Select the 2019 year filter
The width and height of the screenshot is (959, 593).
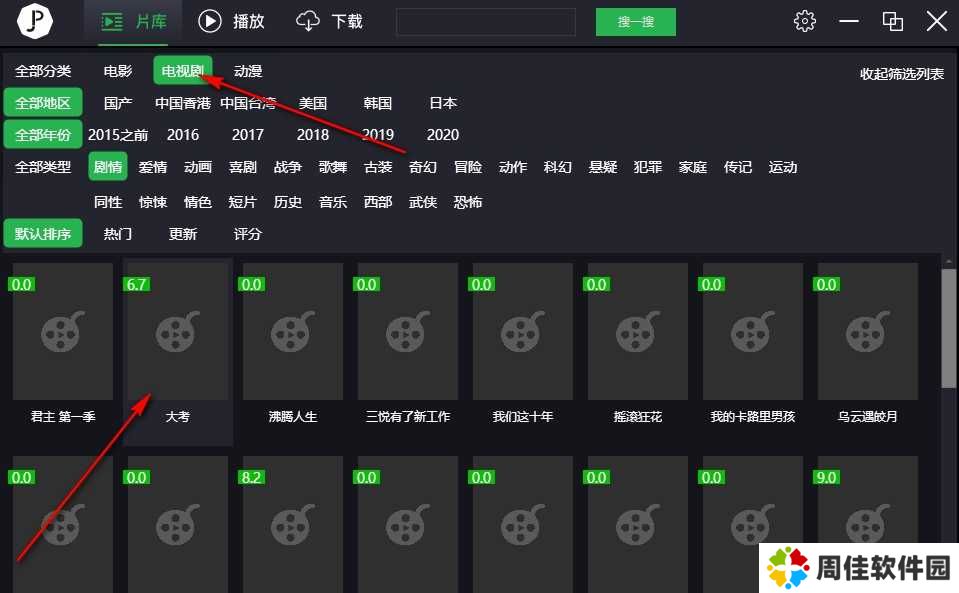[378, 134]
